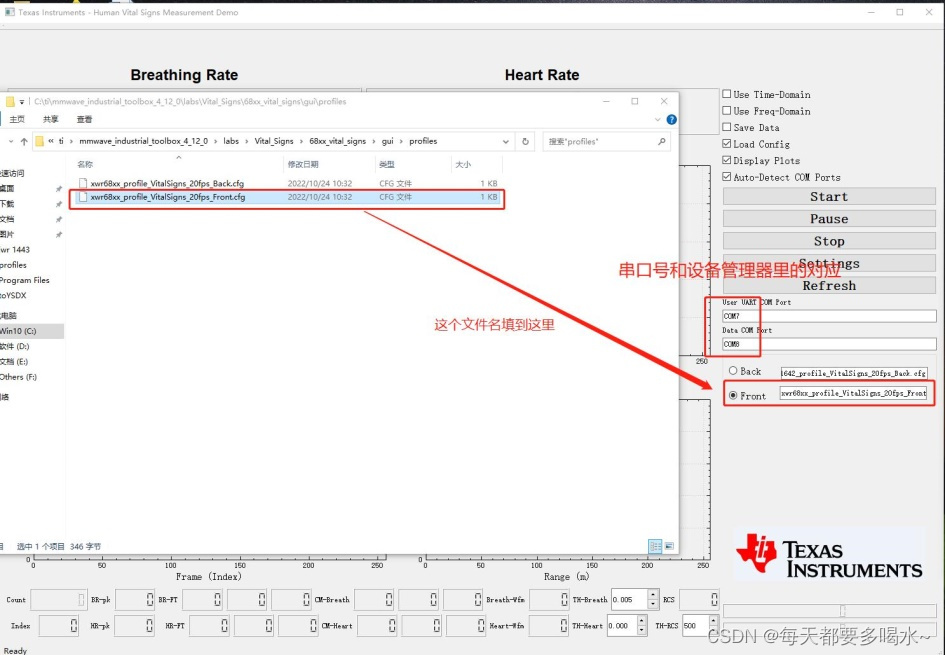Click the TH-Breath 0.005 value field
Viewport: 945px width, 655px height.
(x=630, y=600)
